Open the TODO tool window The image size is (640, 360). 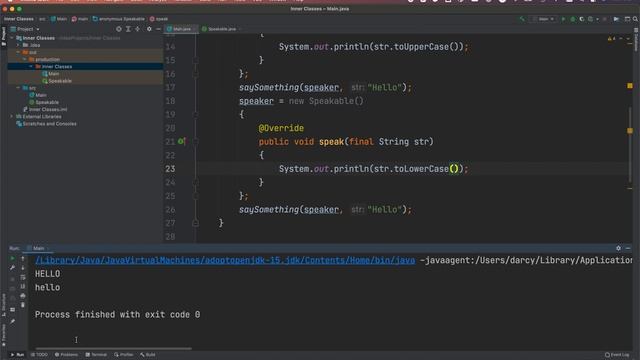coord(39,355)
